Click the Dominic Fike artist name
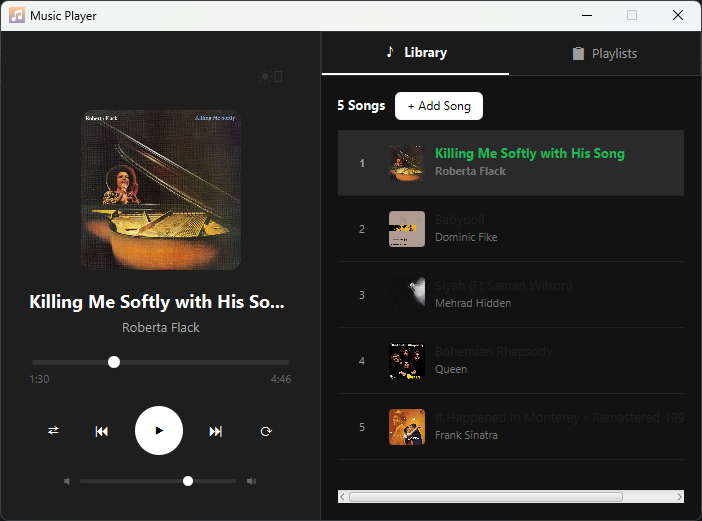 click(x=466, y=237)
